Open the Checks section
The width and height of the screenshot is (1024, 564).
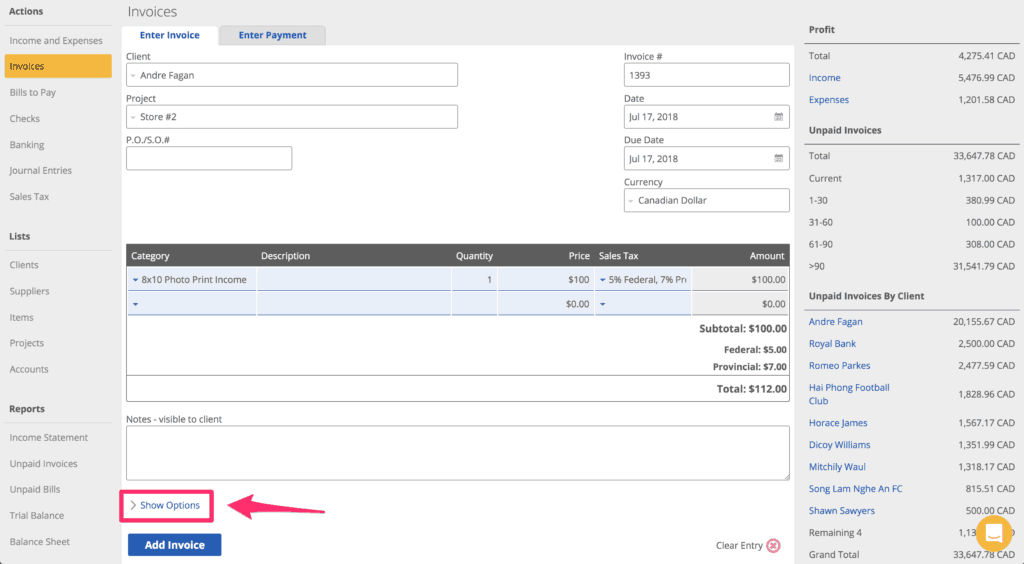pos(25,119)
